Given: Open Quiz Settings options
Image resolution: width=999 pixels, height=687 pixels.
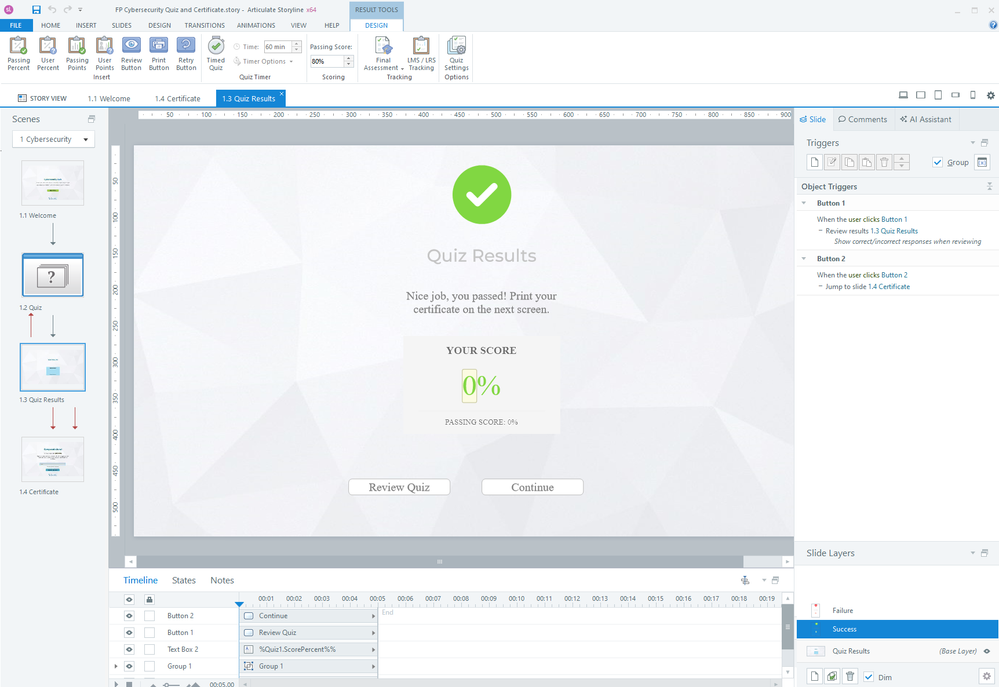Looking at the screenshot, I should tap(456, 52).
